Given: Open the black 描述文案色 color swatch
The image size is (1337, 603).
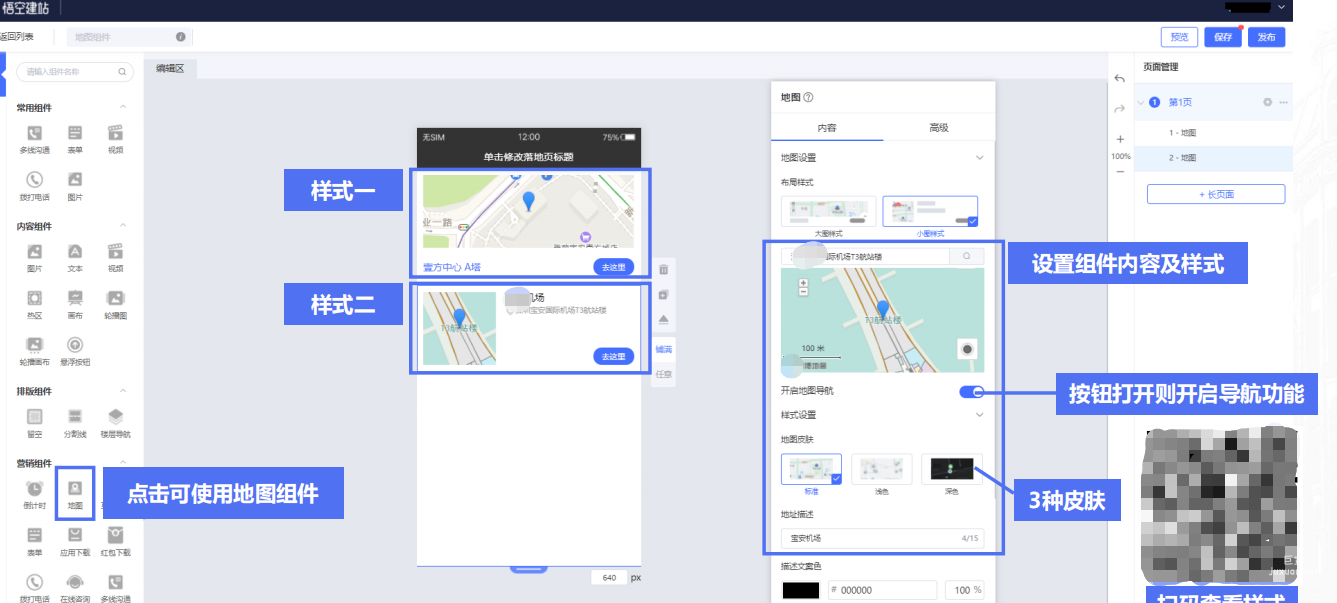Looking at the screenshot, I should [x=800, y=590].
